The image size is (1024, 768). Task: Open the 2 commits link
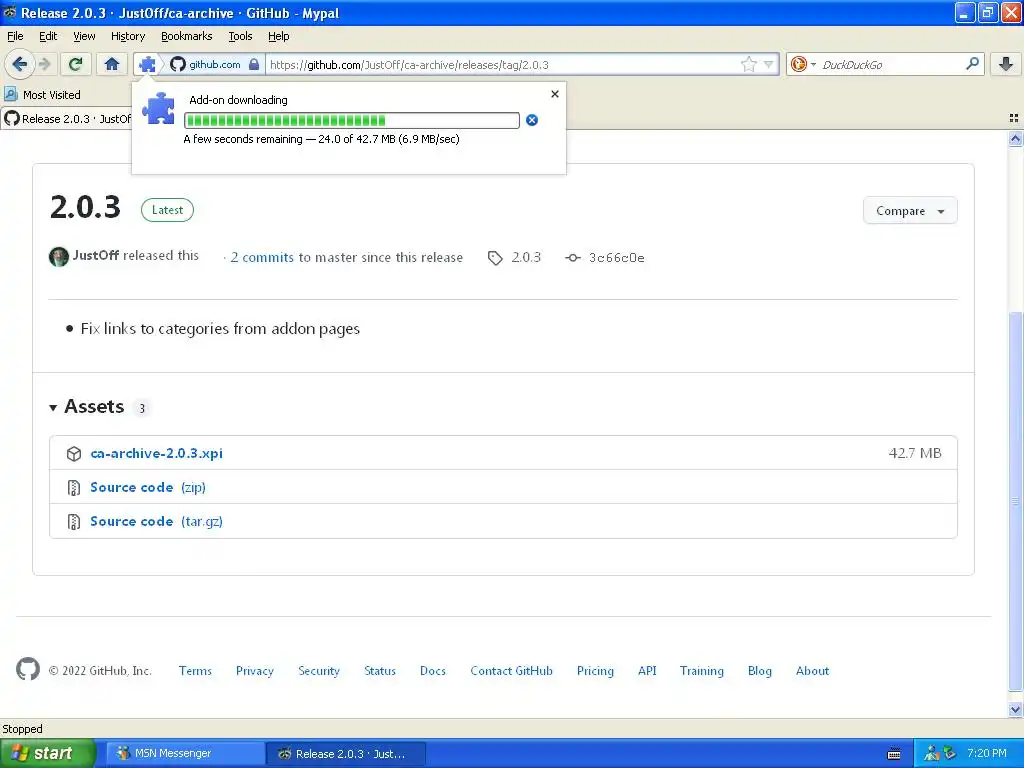click(262, 257)
